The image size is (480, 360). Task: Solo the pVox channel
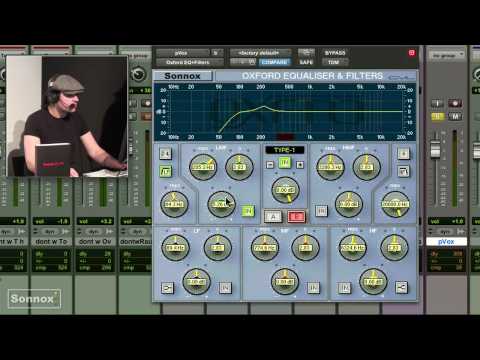pyautogui.click(x=437, y=116)
